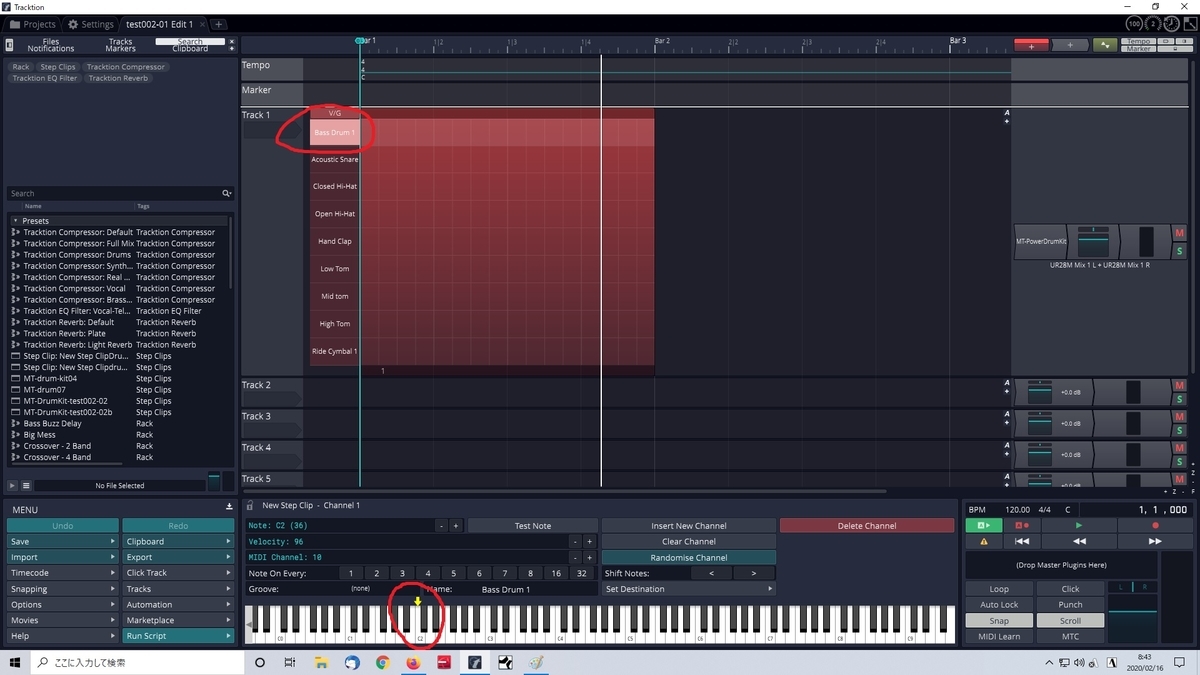Click the L R pan control
This screenshot has width=1200, height=675.
point(1135,587)
